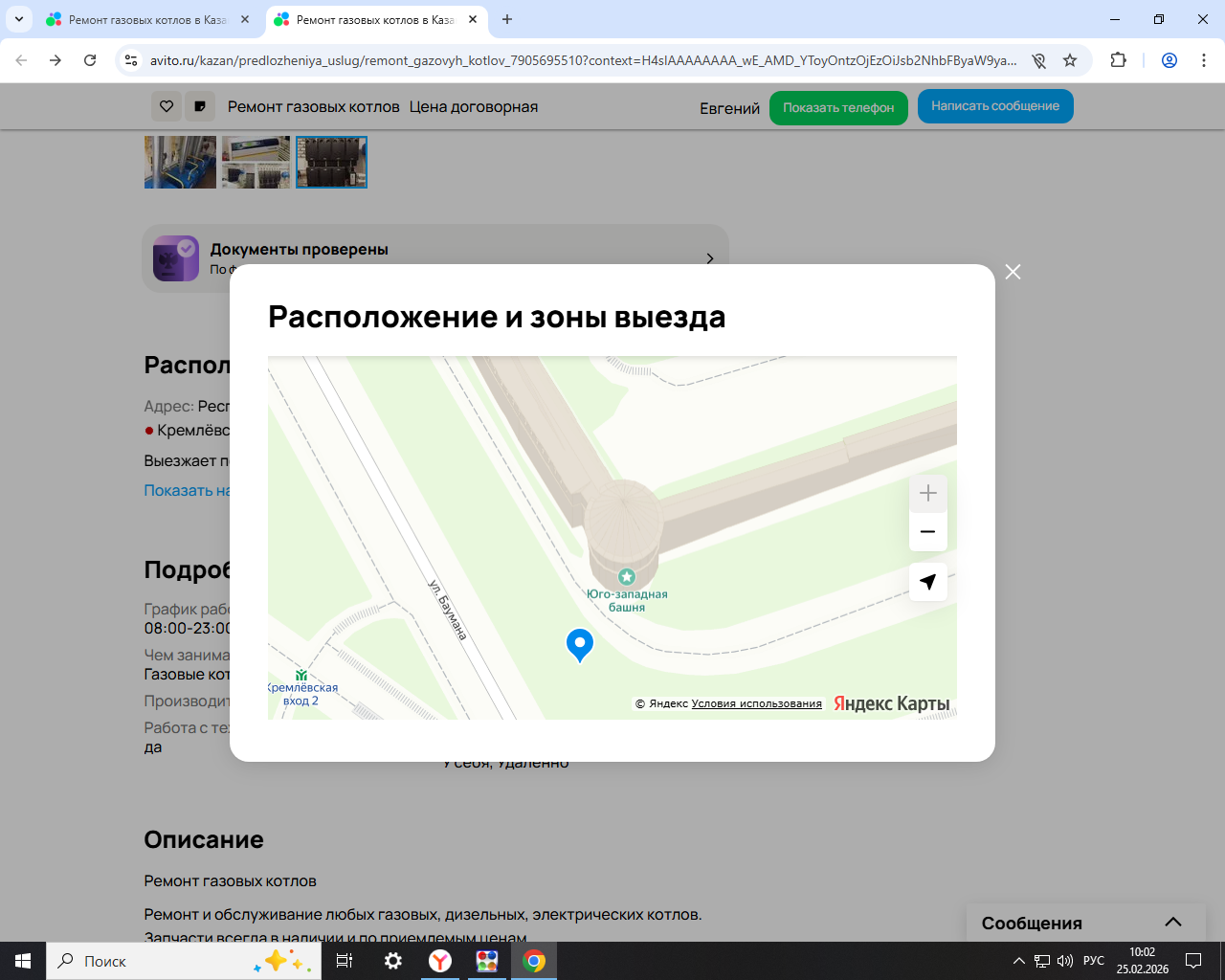Select the Кремлёвская вход 2 metro marker
This screenshot has height=980, width=1225.
[x=301, y=676]
